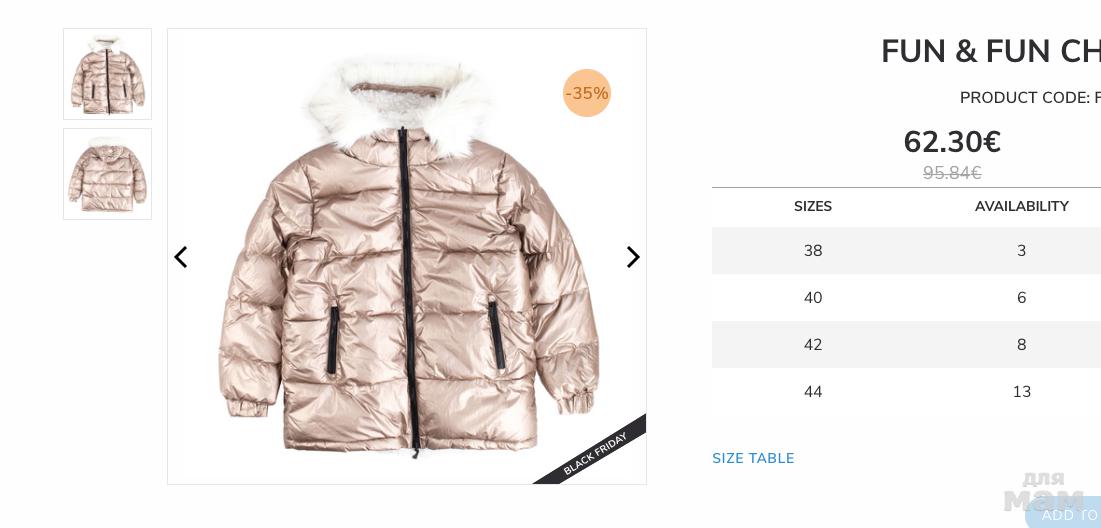Click the AVAILABILITY column header
The width and height of the screenshot is (1101, 528).
[x=1022, y=206]
